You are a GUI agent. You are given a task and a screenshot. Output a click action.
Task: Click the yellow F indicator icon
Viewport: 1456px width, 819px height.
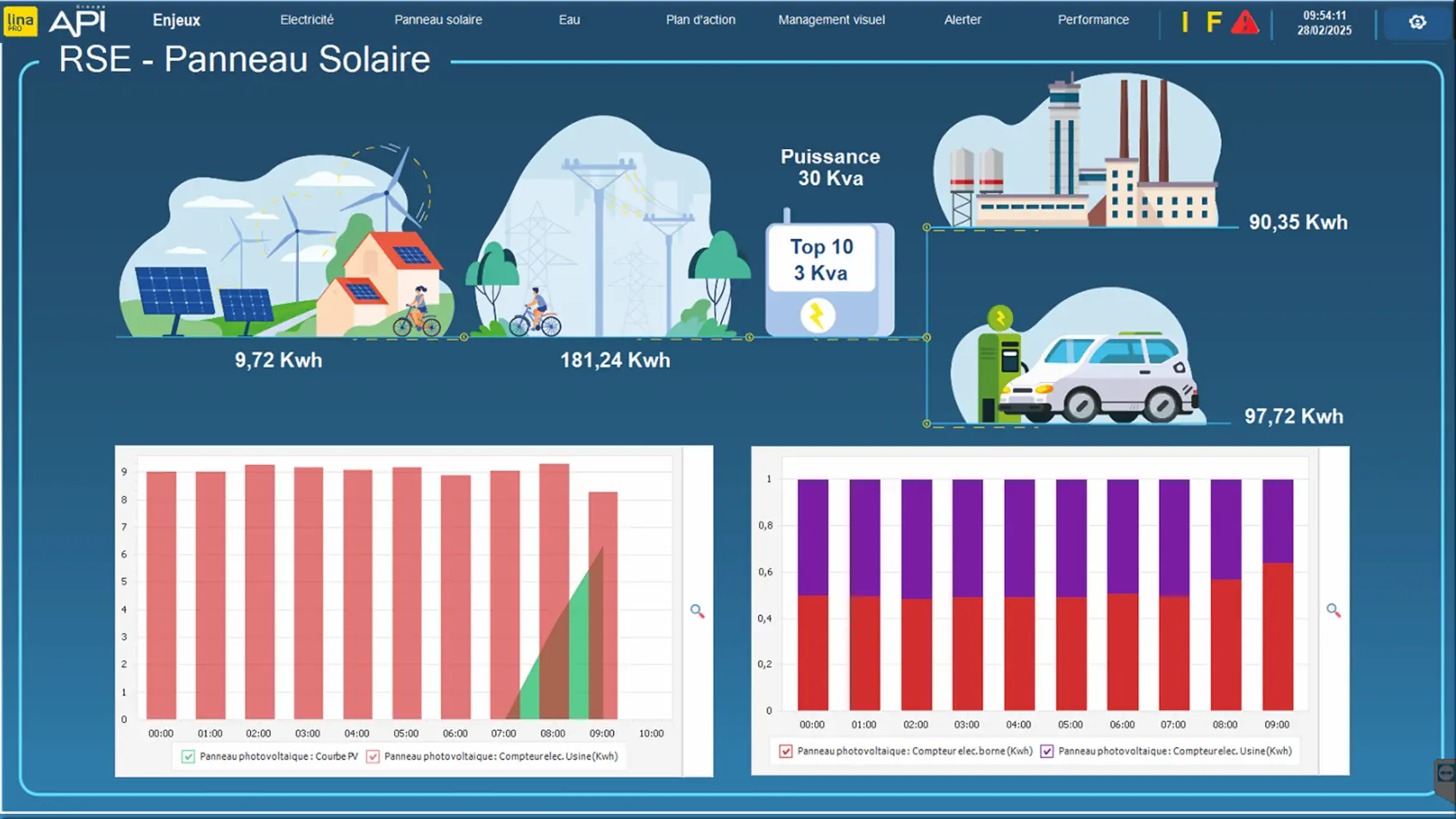pyautogui.click(x=1214, y=22)
